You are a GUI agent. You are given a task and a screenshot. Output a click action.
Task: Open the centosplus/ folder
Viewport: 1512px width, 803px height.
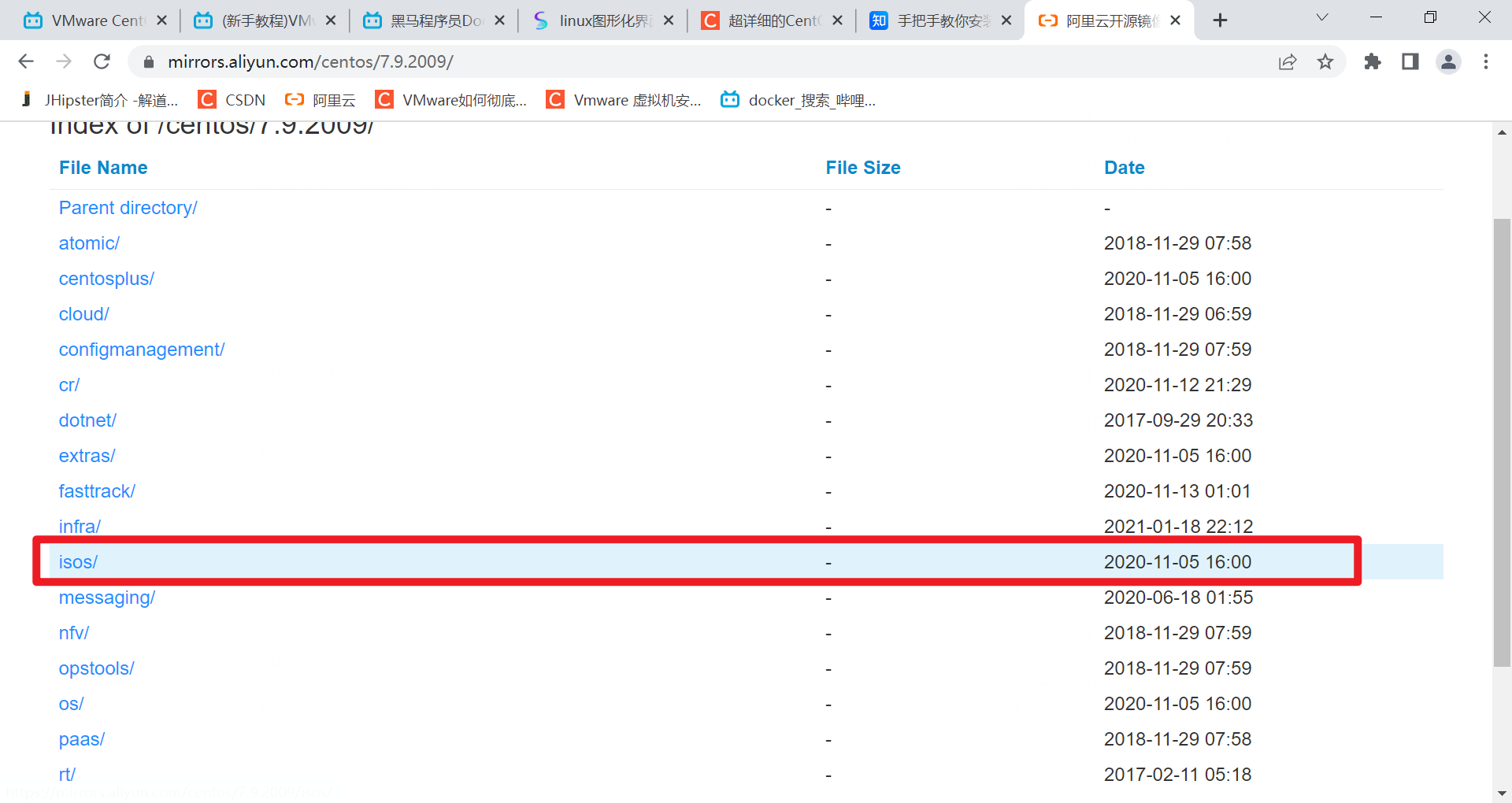click(106, 279)
